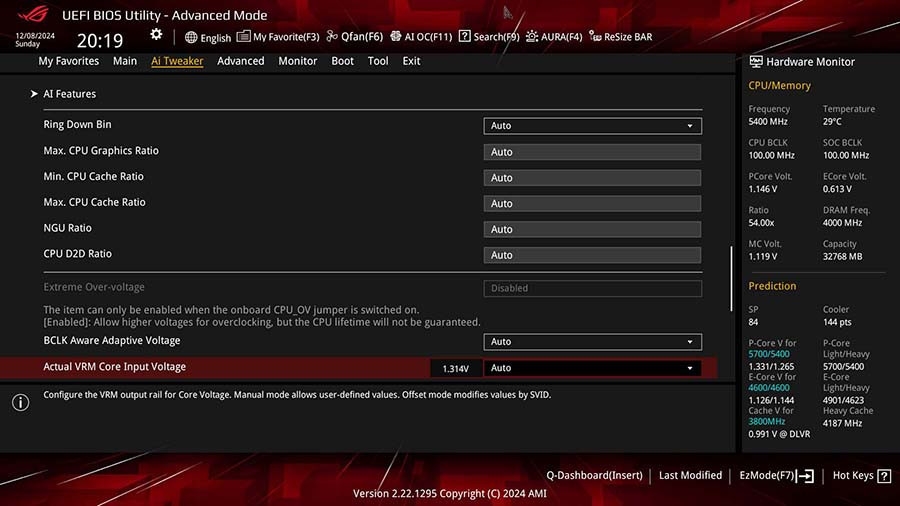Click the CPU/Memory section heading
900x506 pixels.
779,85
